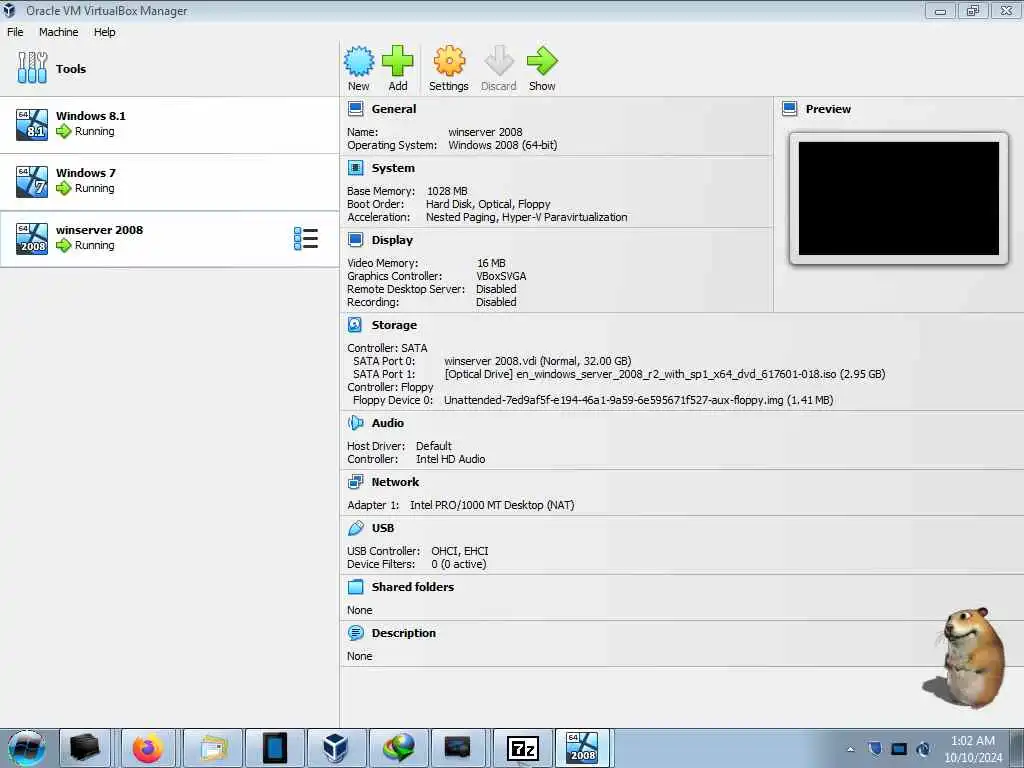Click the Network section icon

pyautogui.click(x=355, y=482)
